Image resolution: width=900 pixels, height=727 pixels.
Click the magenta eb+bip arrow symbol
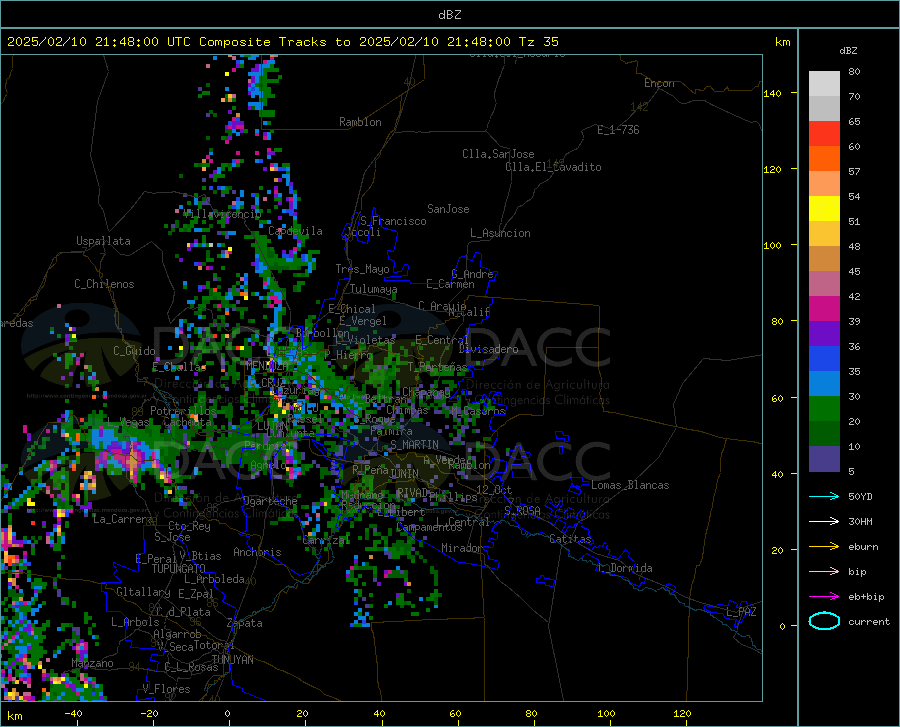tap(824, 597)
